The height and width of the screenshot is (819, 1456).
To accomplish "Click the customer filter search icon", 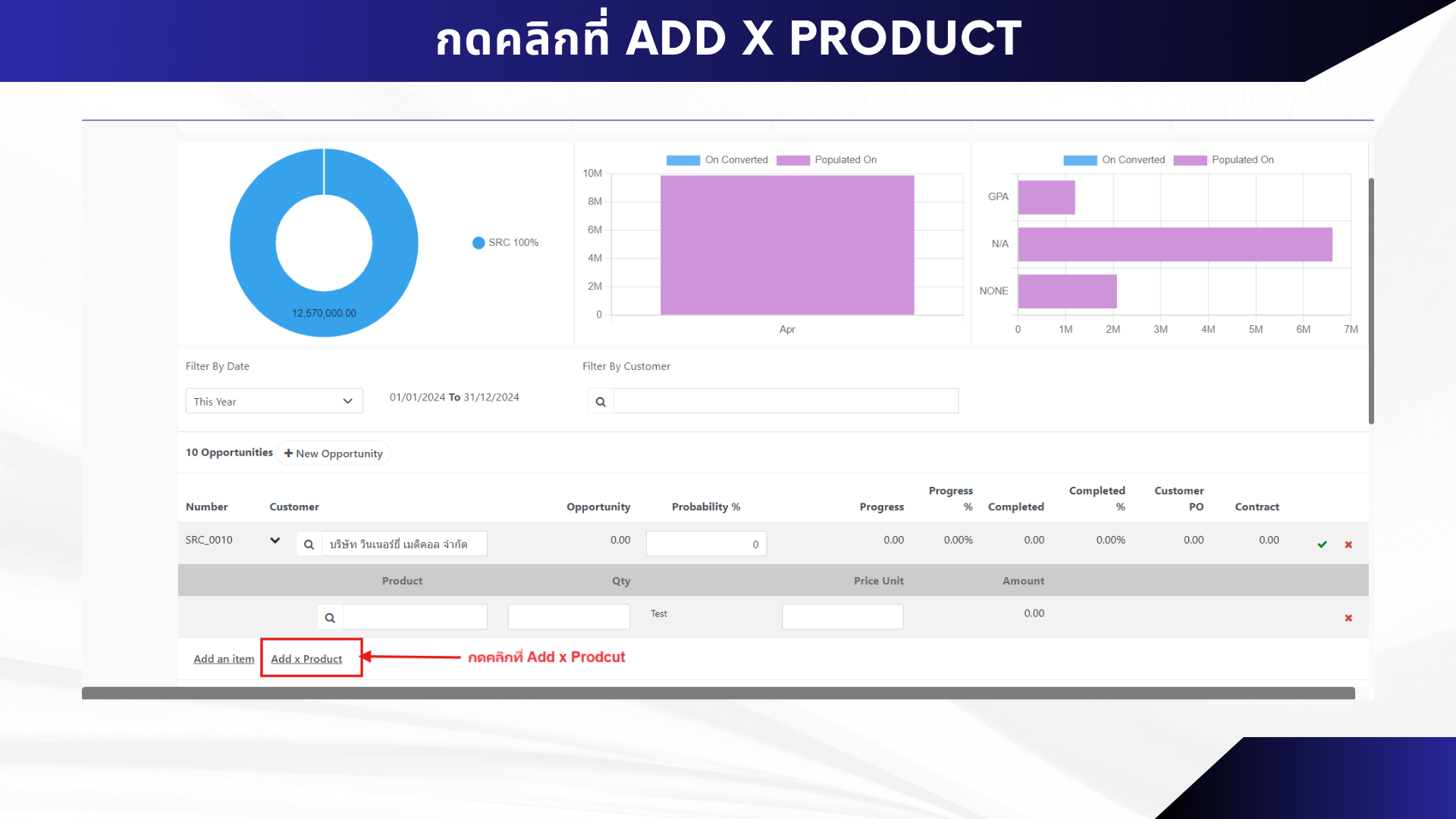I will tap(601, 401).
